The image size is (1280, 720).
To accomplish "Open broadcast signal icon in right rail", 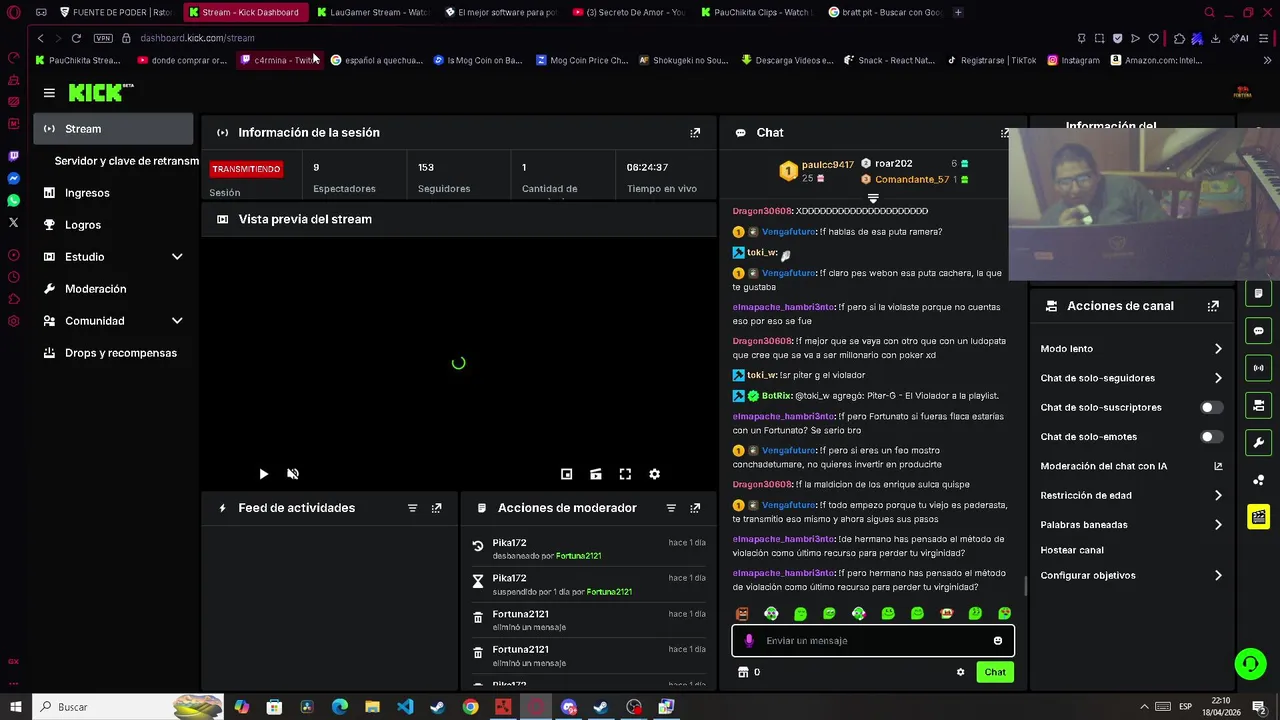I will point(1259,368).
